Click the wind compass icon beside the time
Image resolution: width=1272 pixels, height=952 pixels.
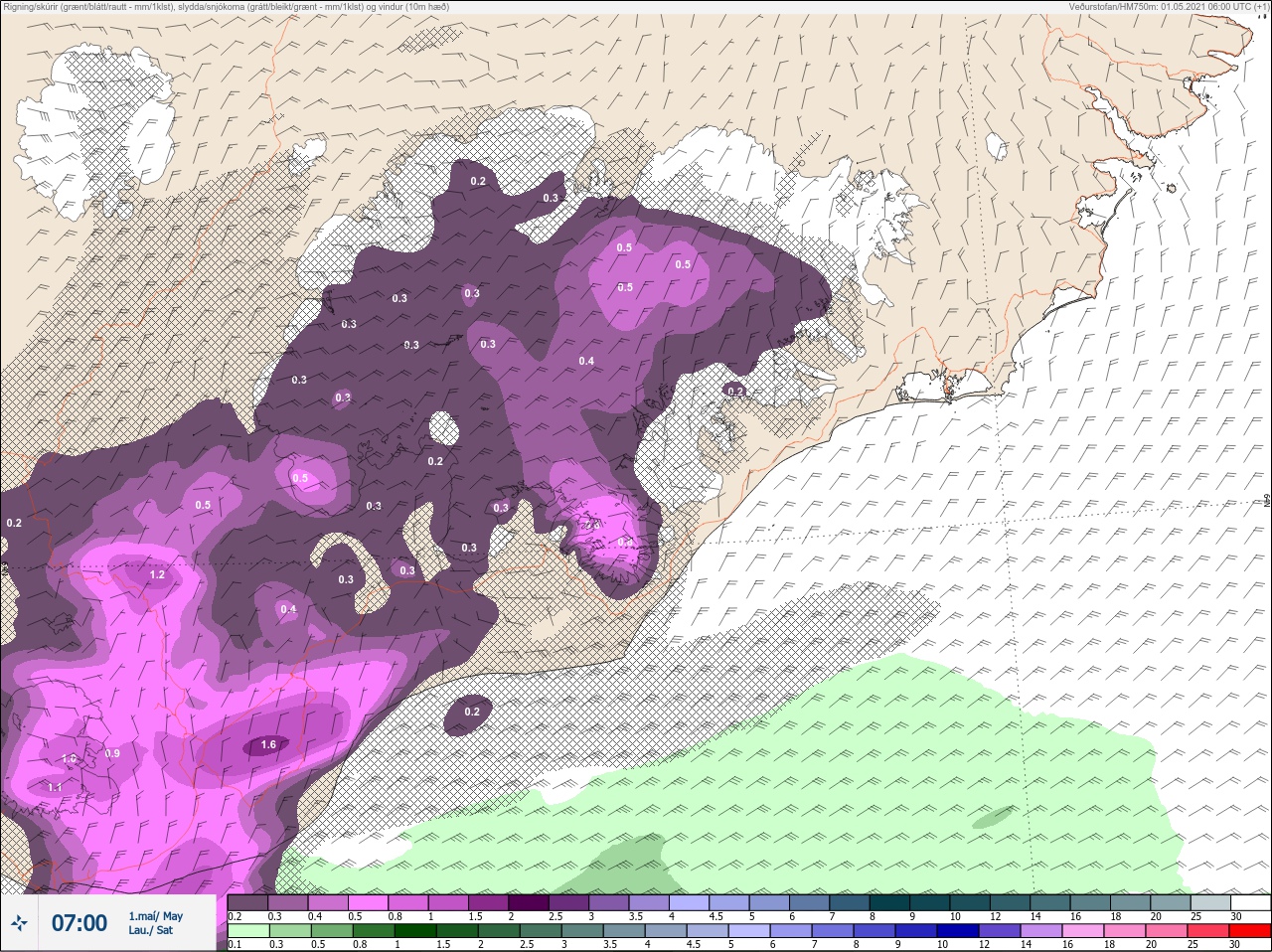(20, 923)
